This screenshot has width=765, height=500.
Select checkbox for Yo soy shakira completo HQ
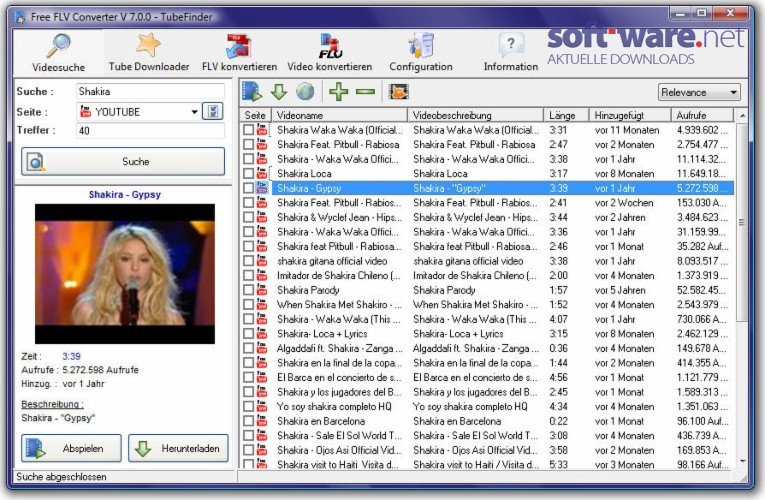(248, 406)
